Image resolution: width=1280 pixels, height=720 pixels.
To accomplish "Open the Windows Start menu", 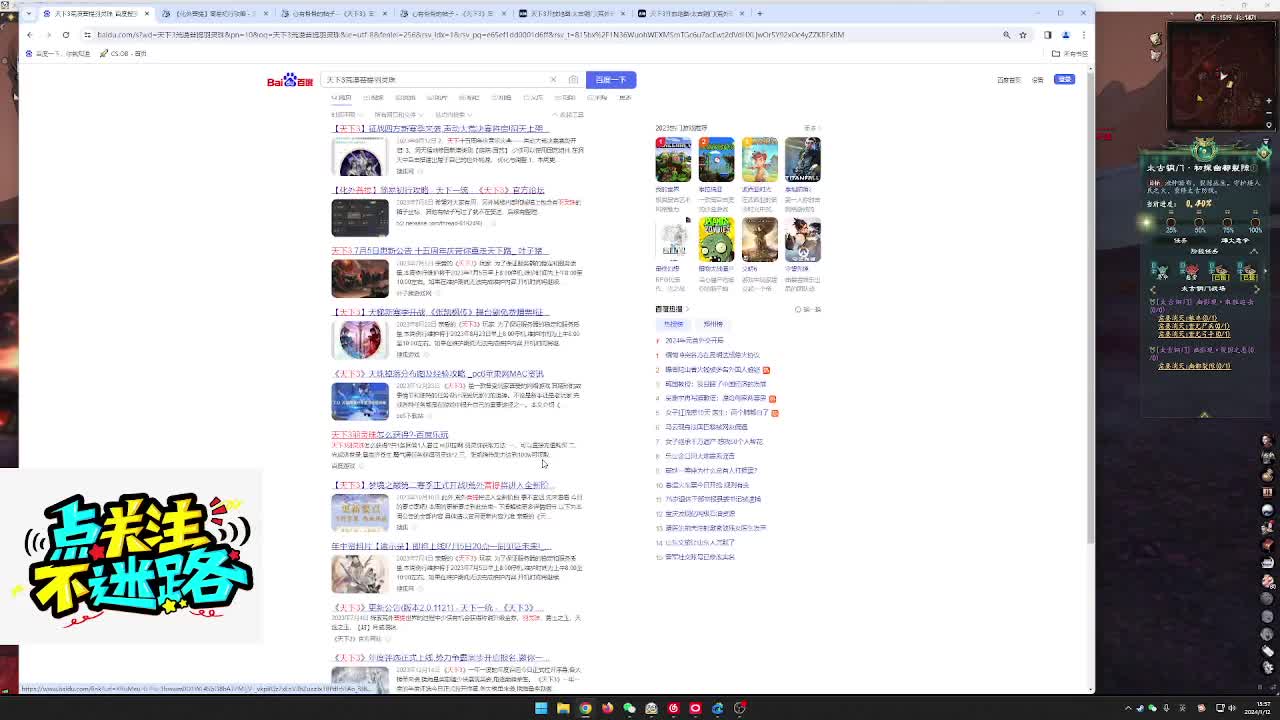I will pyautogui.click(x=541, y=708).
